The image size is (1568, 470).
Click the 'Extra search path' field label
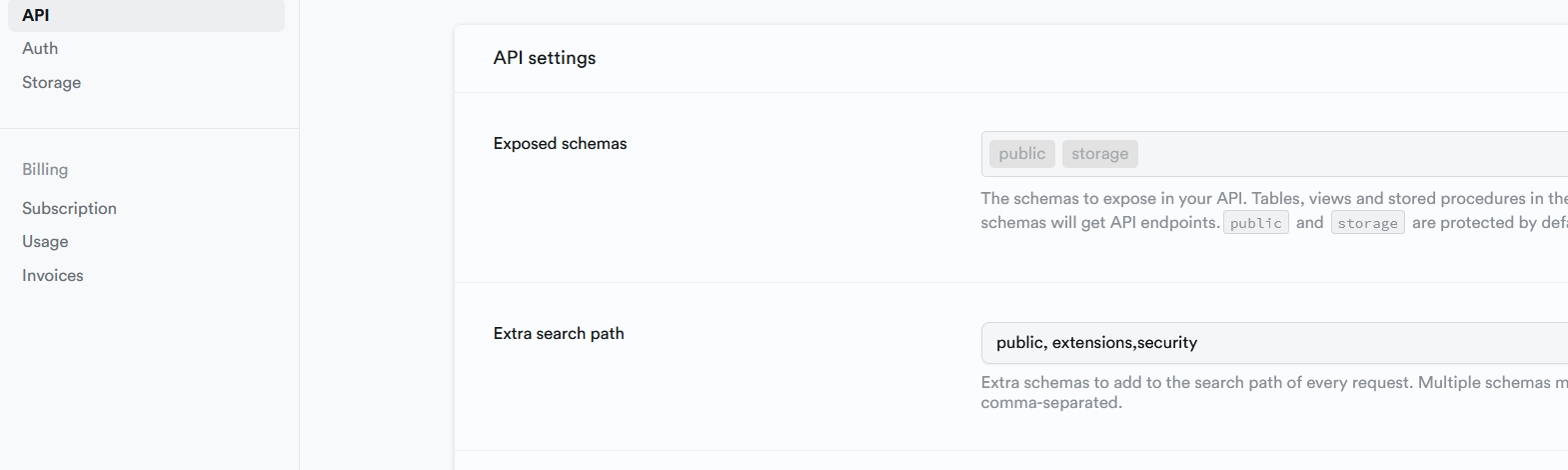(559, 334)
